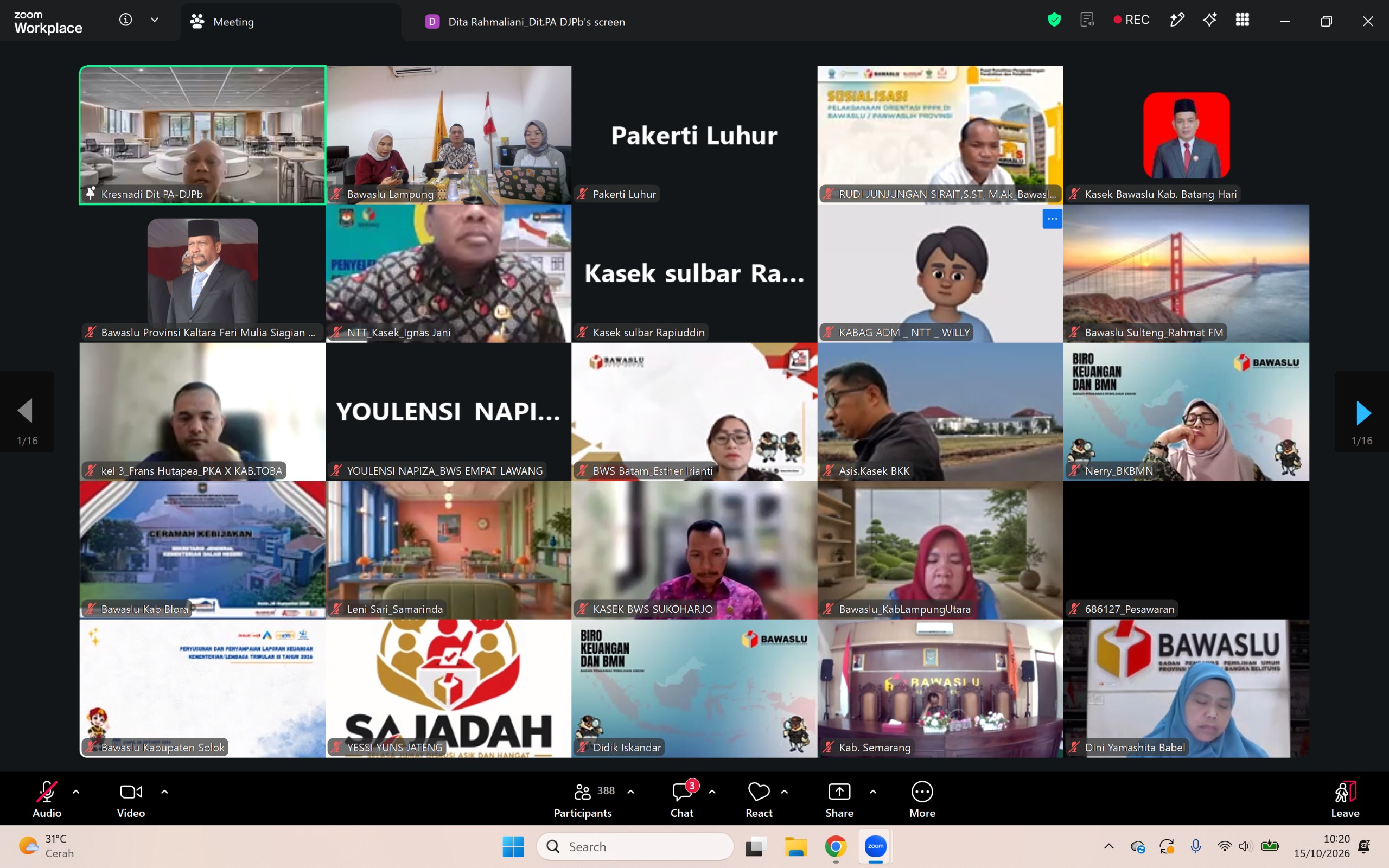
Task: Expand participants options arrow
Action: [631, 792]
